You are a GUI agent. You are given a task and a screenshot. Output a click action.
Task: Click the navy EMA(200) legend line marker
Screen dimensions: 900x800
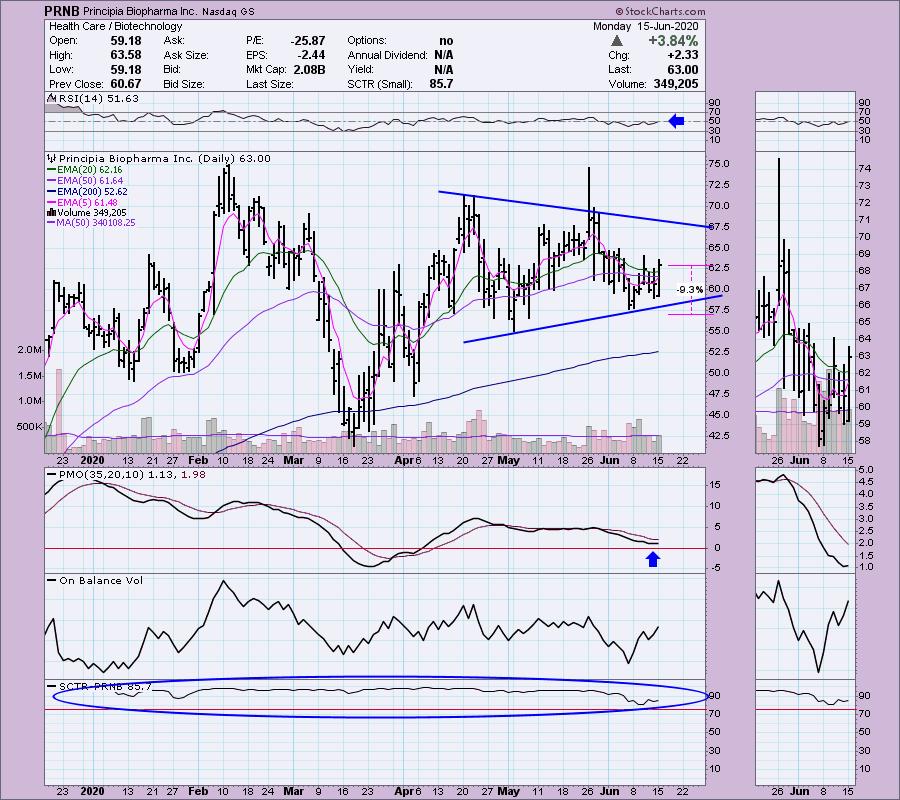coord(51,192)
